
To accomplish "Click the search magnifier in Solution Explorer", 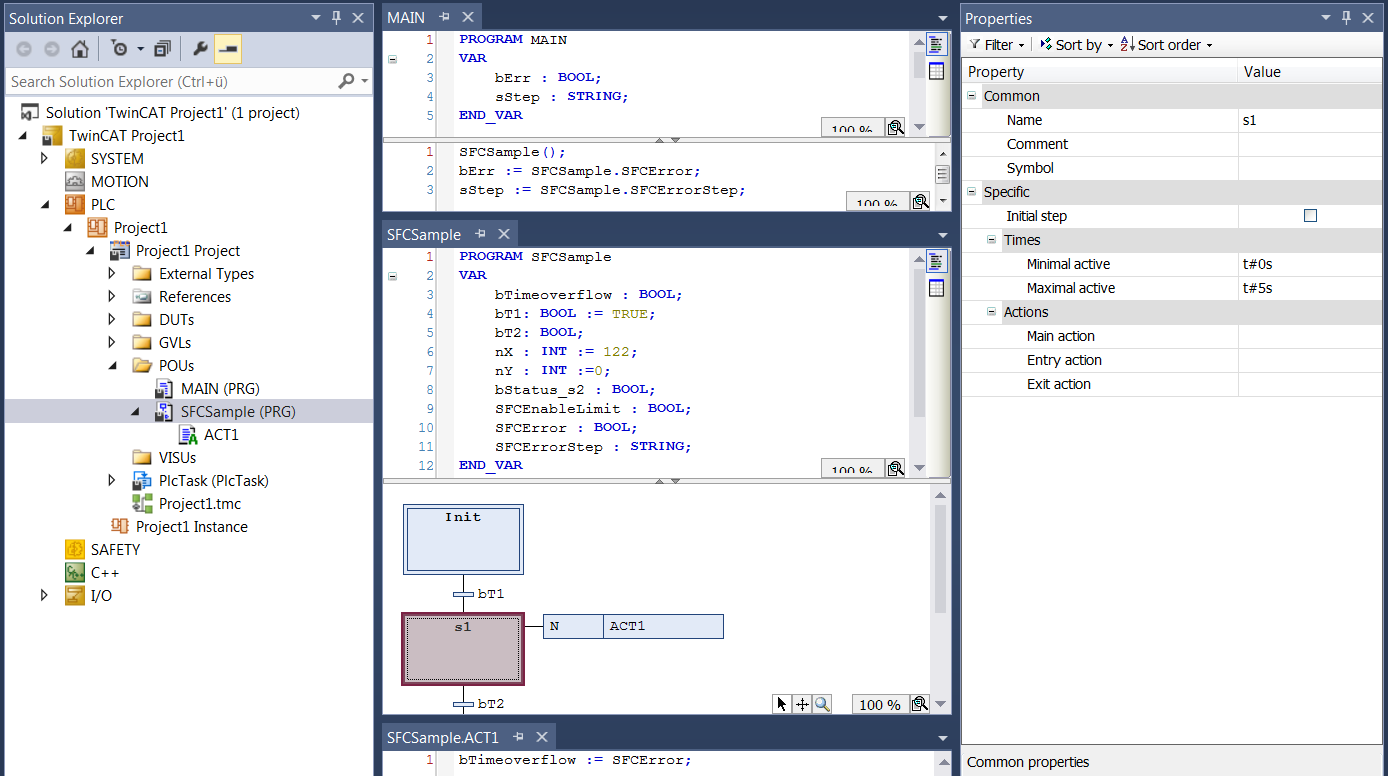I will pyautogui.click(x=347, y=81).
